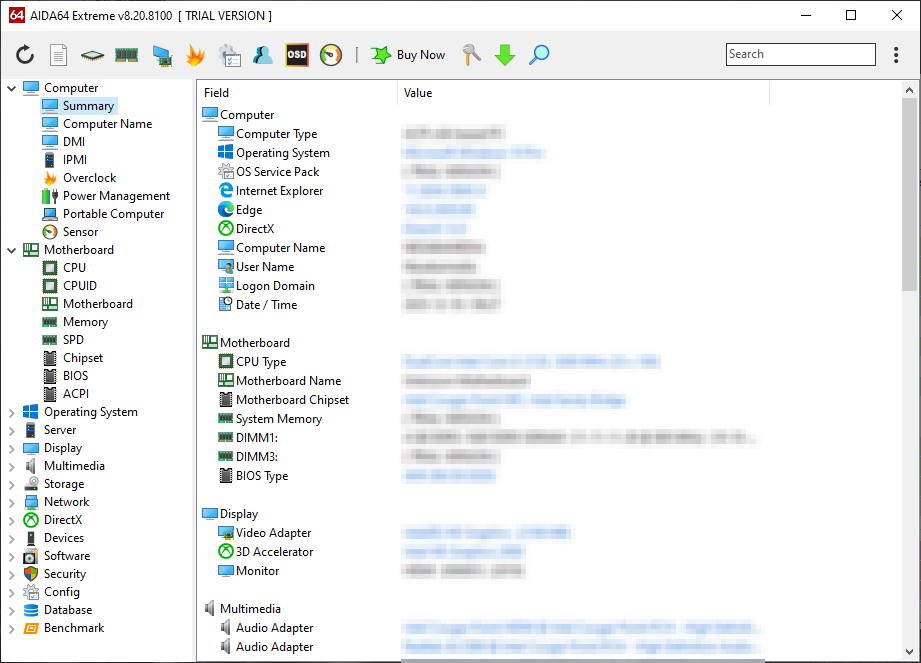Select CPUID under Motherboard tree
Image resolution: width=921 pixels, height=663 pixels.
point(79,286)
